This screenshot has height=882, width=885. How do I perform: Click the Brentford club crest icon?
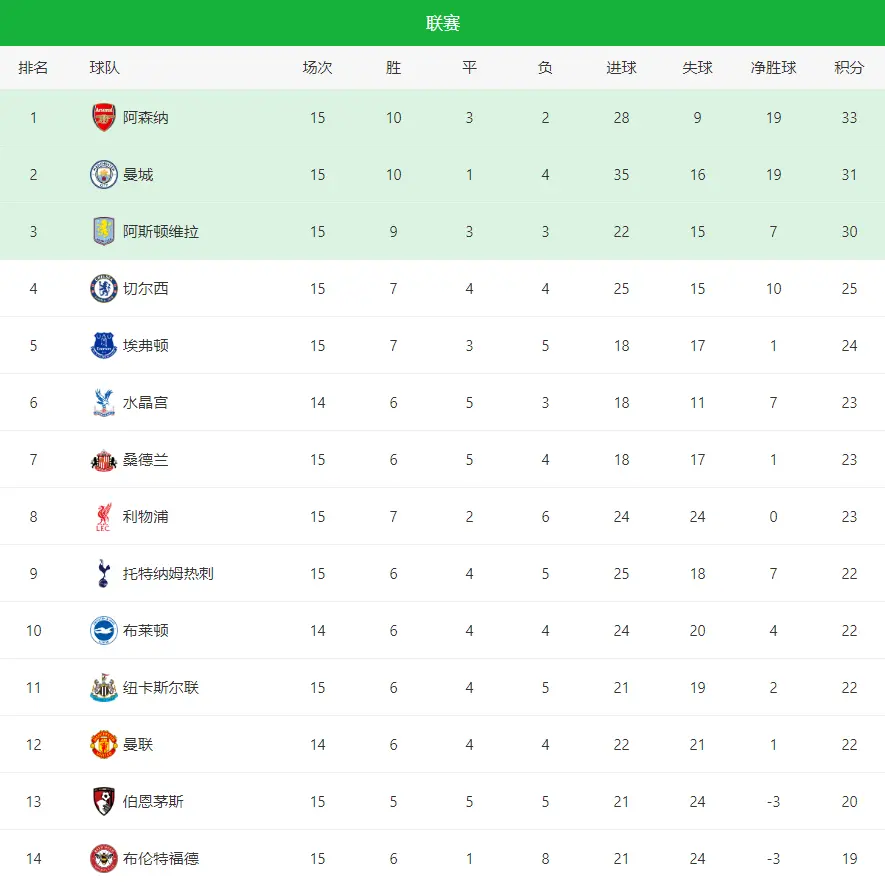(x=104, y=859)
